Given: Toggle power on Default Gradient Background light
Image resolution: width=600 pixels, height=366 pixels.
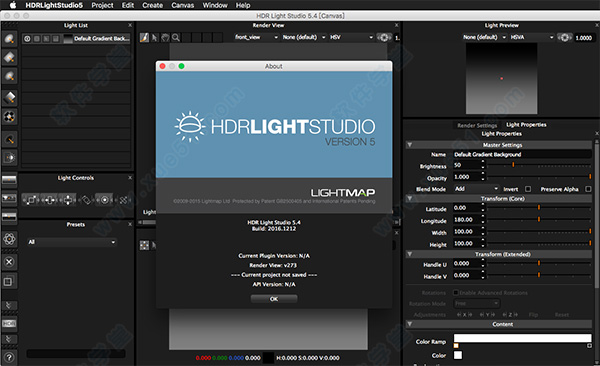Looking at the screenshot, I should [27, 39].
